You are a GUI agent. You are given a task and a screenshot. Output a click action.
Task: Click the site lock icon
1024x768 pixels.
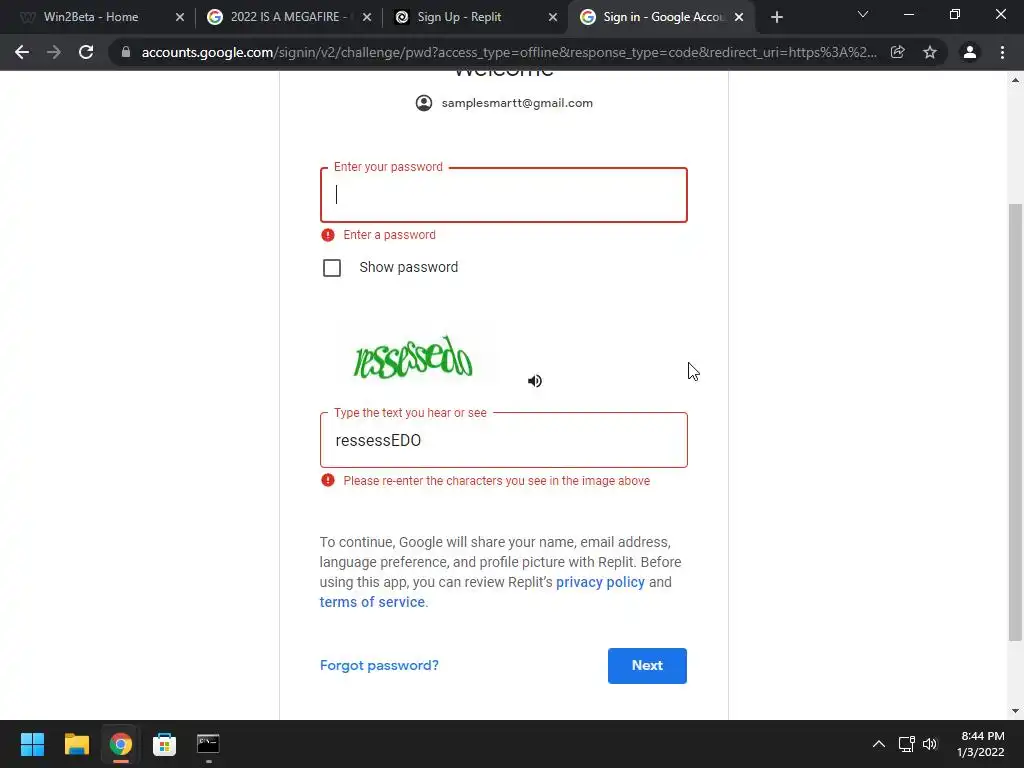(126, 52)
